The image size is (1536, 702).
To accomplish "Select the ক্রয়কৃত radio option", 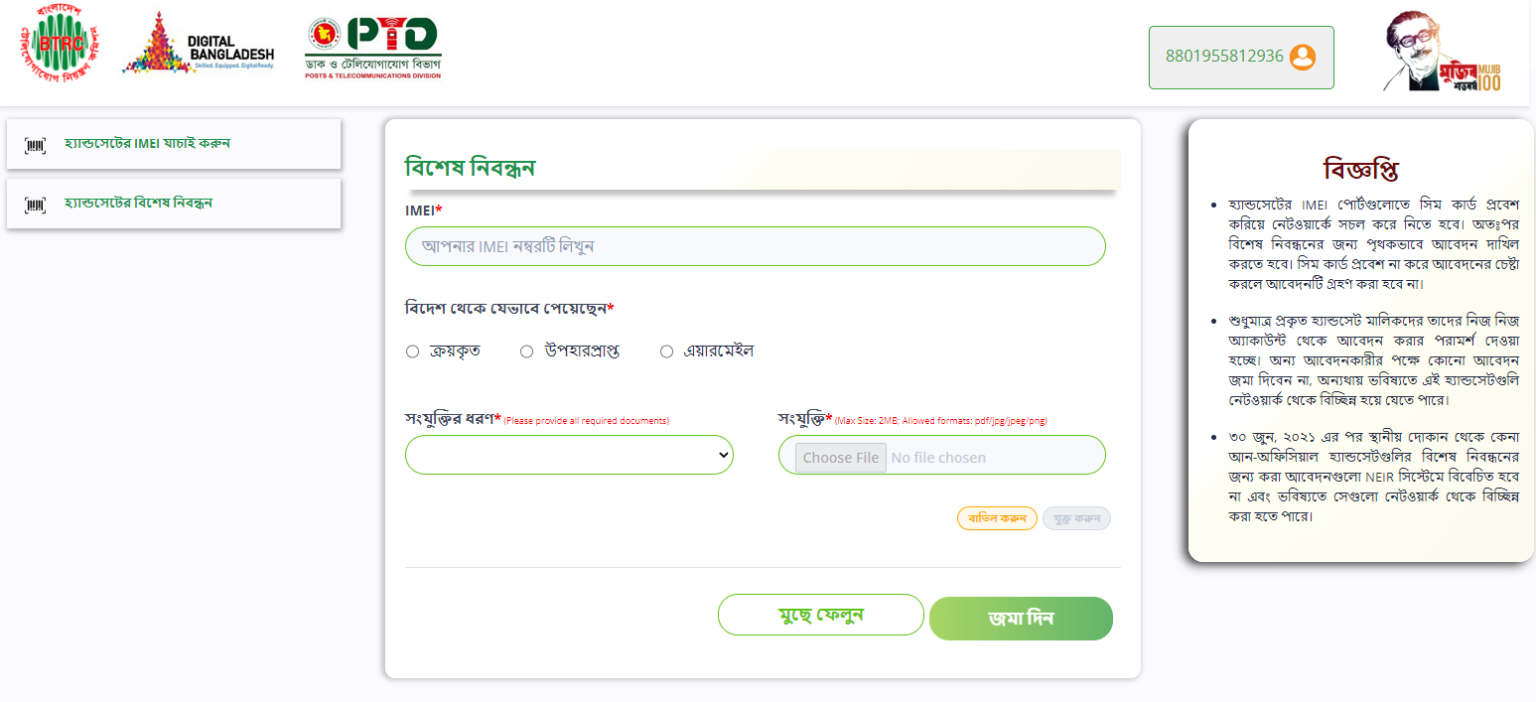I will point(412,351).
